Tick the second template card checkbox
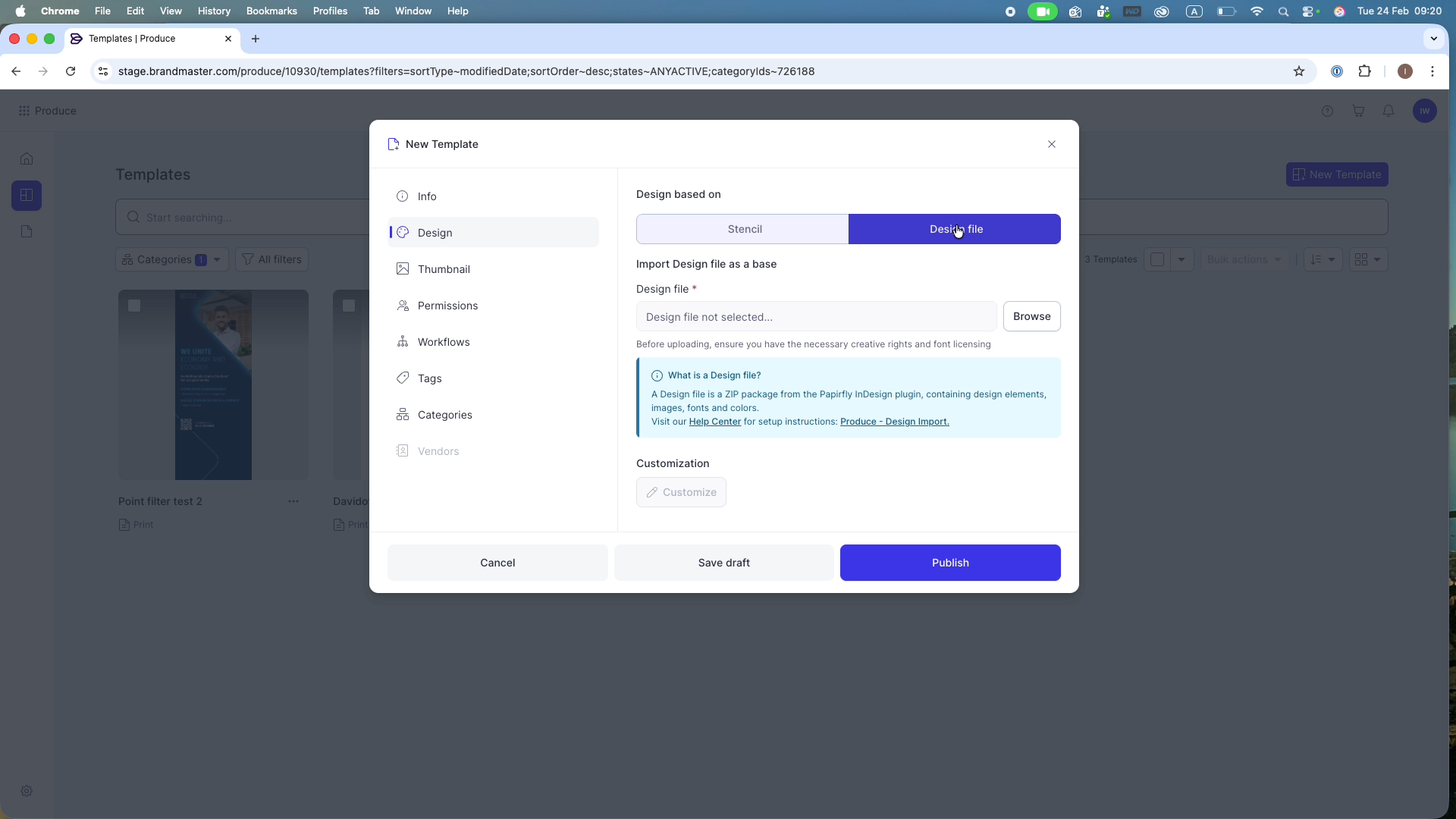Viewport: 1456px width, 819px height. coord(349,306)
